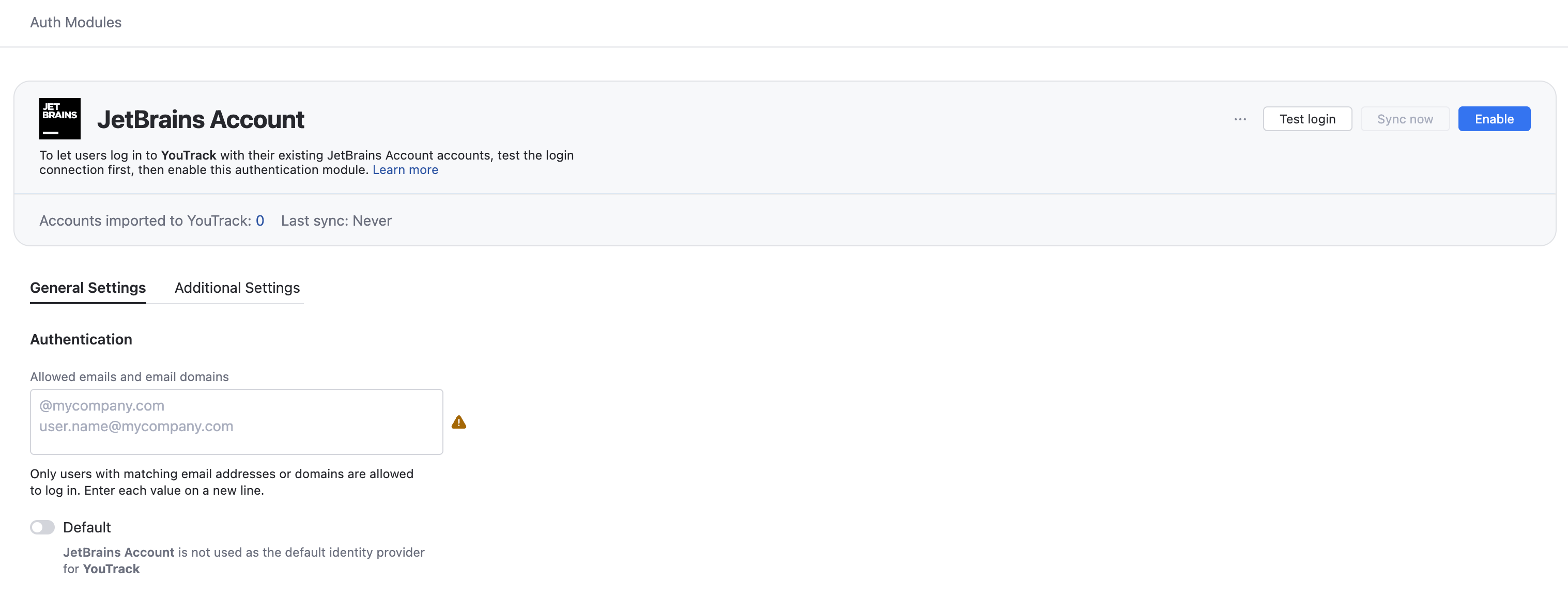The image size is (1568, 598).
Task: Click the Authentication section heading
Action: 81,339
